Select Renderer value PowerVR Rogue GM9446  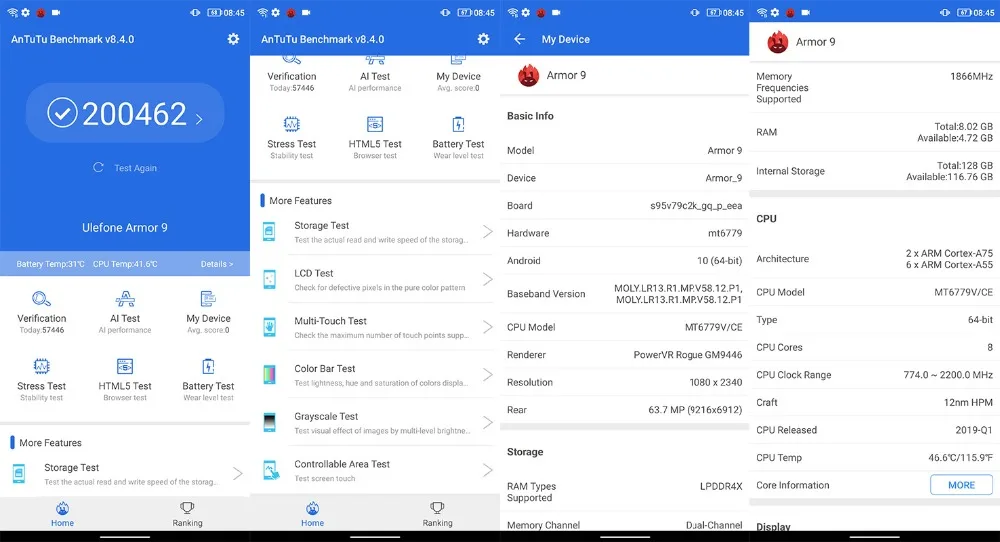tap(688, 355)
